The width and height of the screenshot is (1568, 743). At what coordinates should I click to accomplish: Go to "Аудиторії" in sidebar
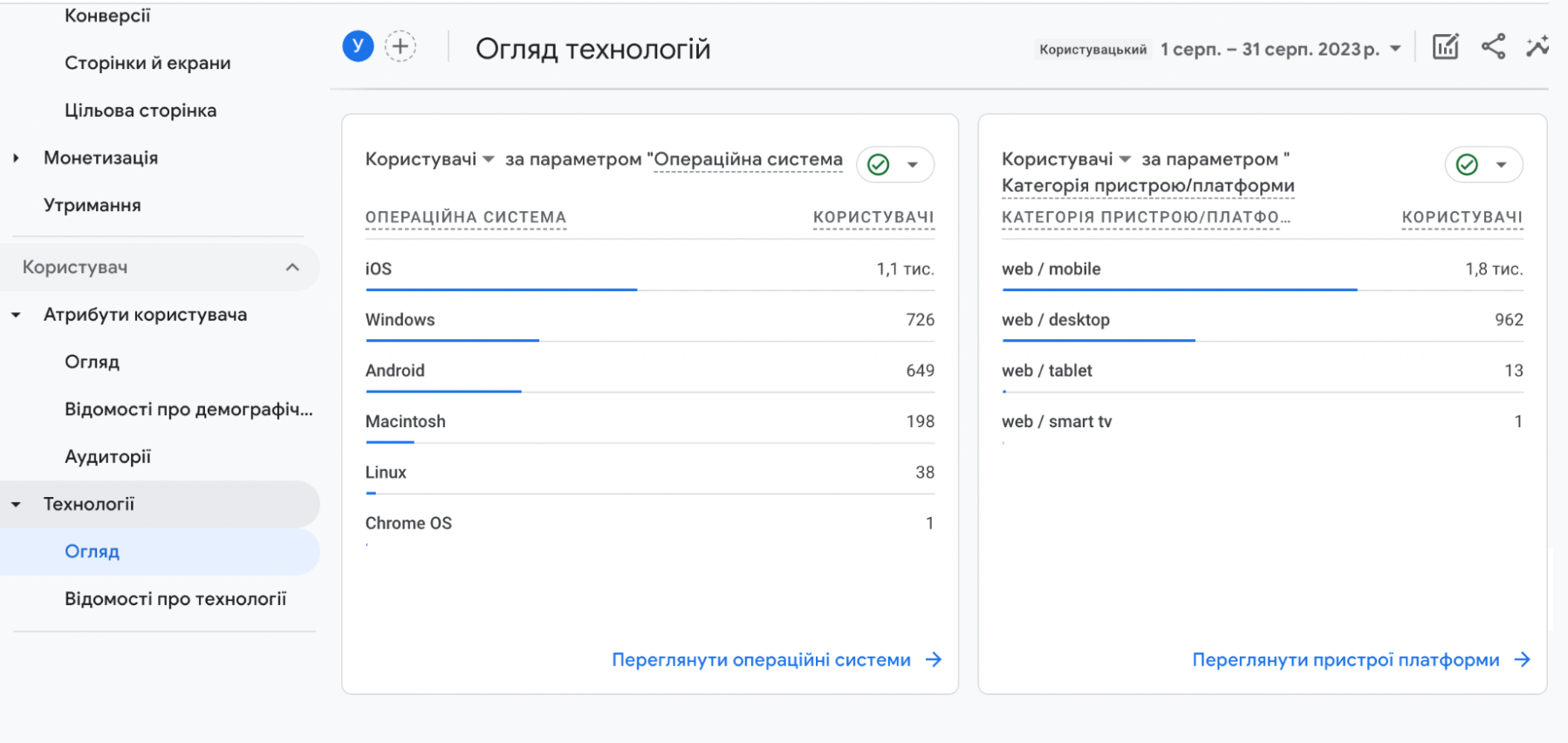(x=107, y=457)
